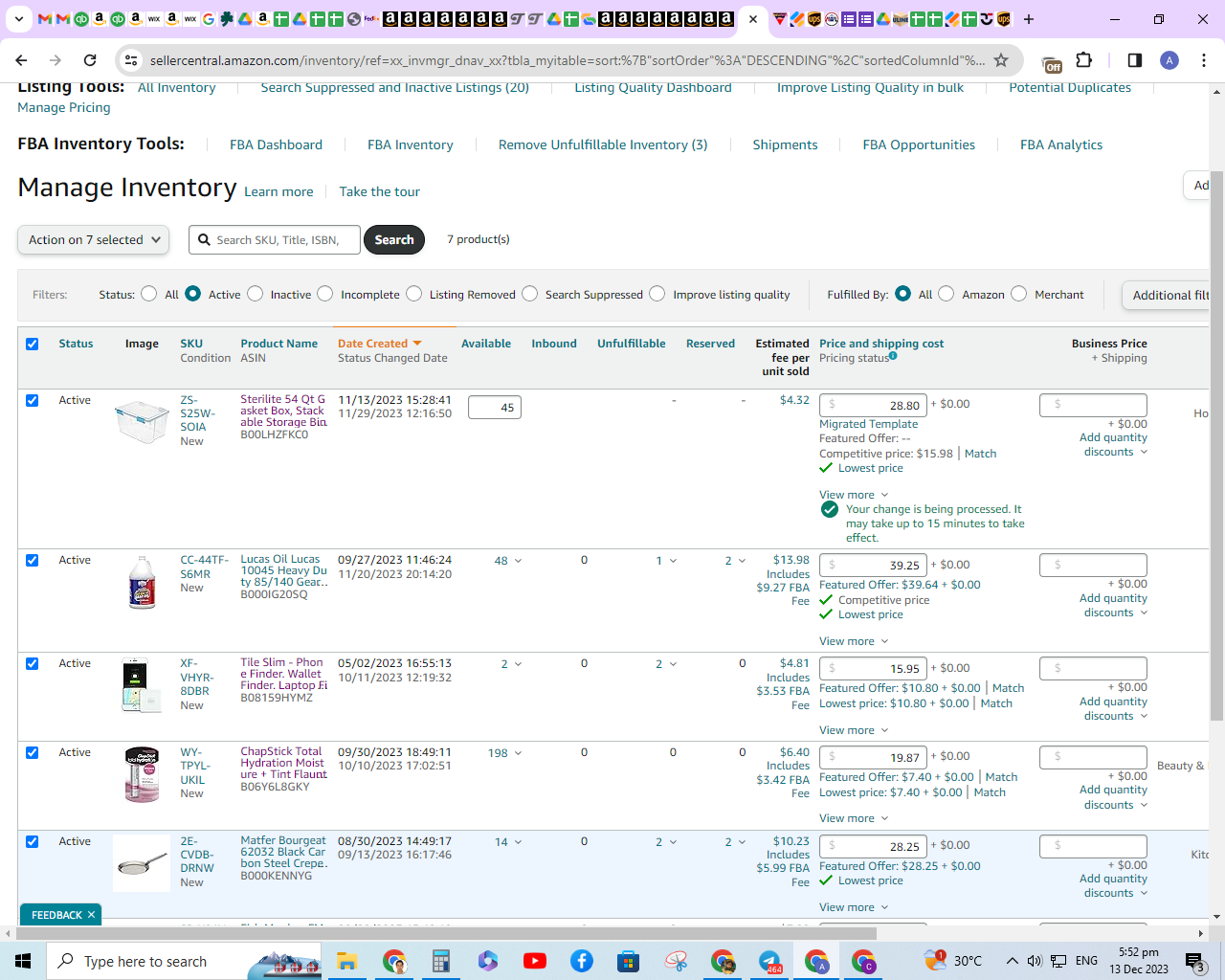Uncheck the Matfer Bourgeat row checkbox
1225x980 pixels.
click(33, 841)
